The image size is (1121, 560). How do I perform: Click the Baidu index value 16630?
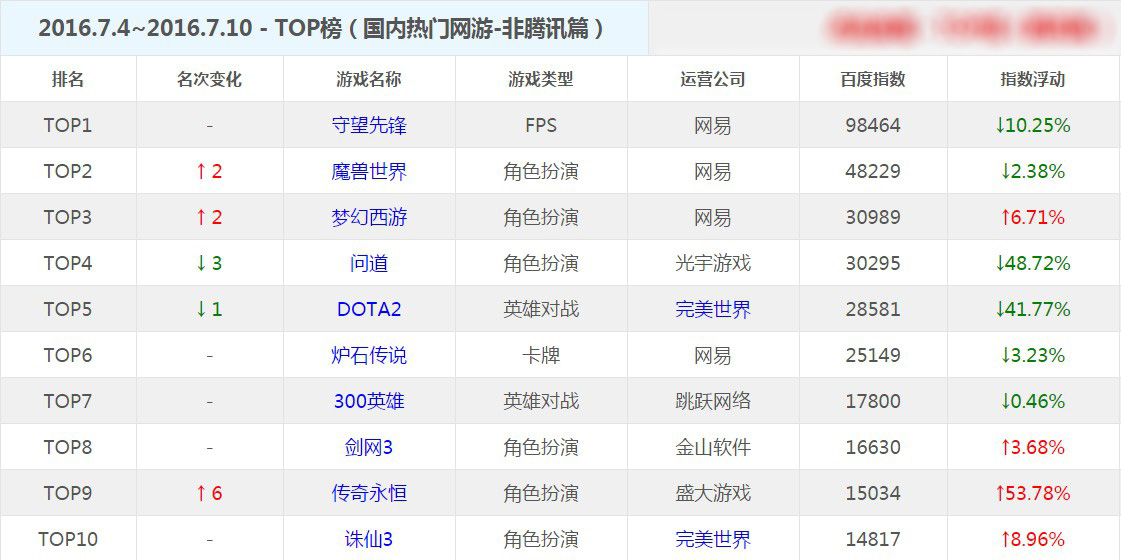click(x=873, y=447)
